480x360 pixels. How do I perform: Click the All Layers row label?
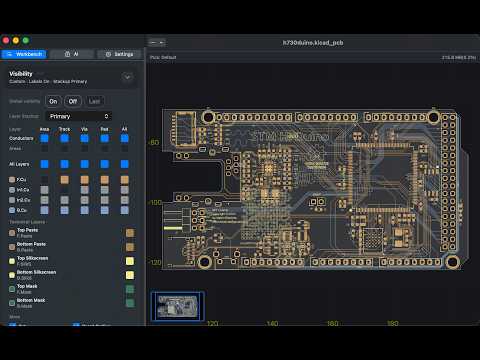(19, 164)
